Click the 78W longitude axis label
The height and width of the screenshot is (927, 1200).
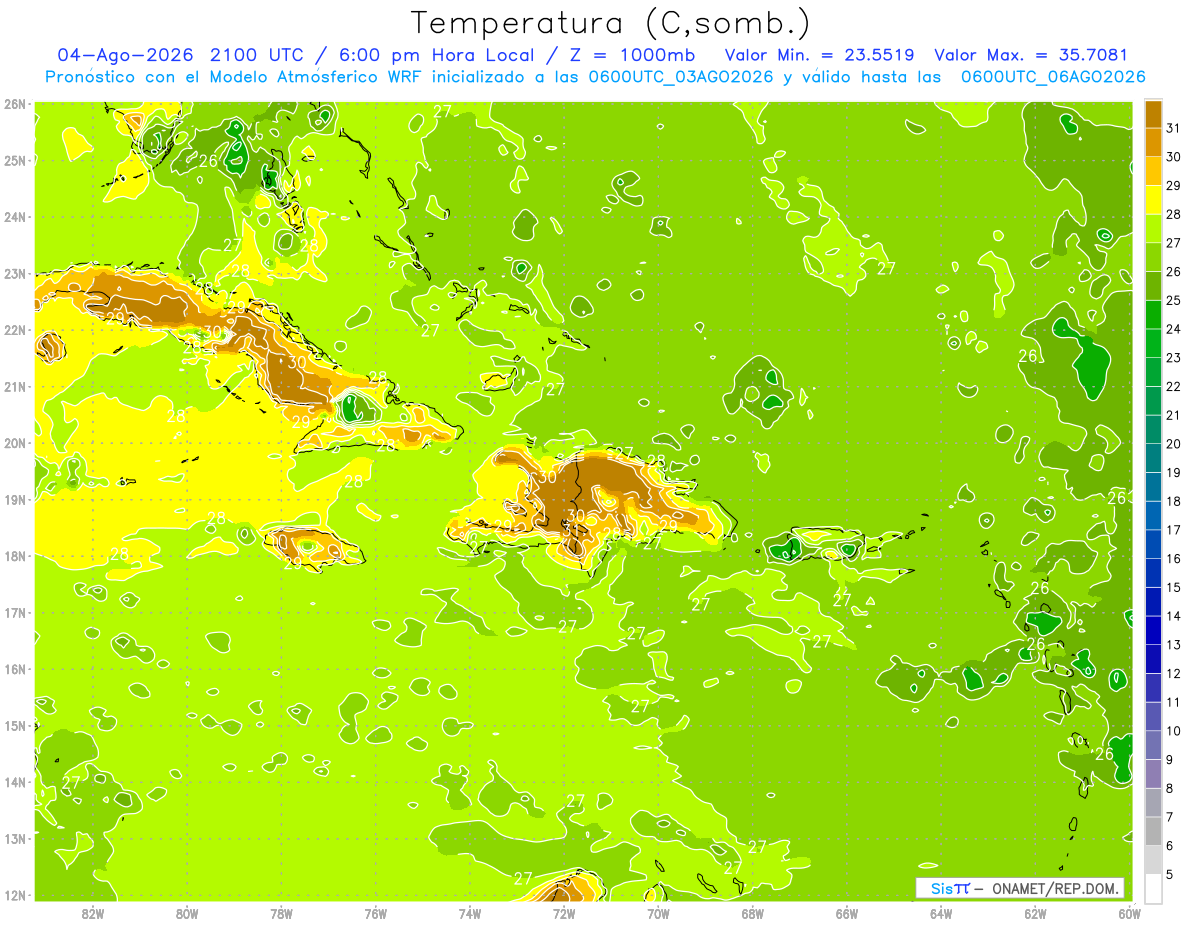click(281, 912)
